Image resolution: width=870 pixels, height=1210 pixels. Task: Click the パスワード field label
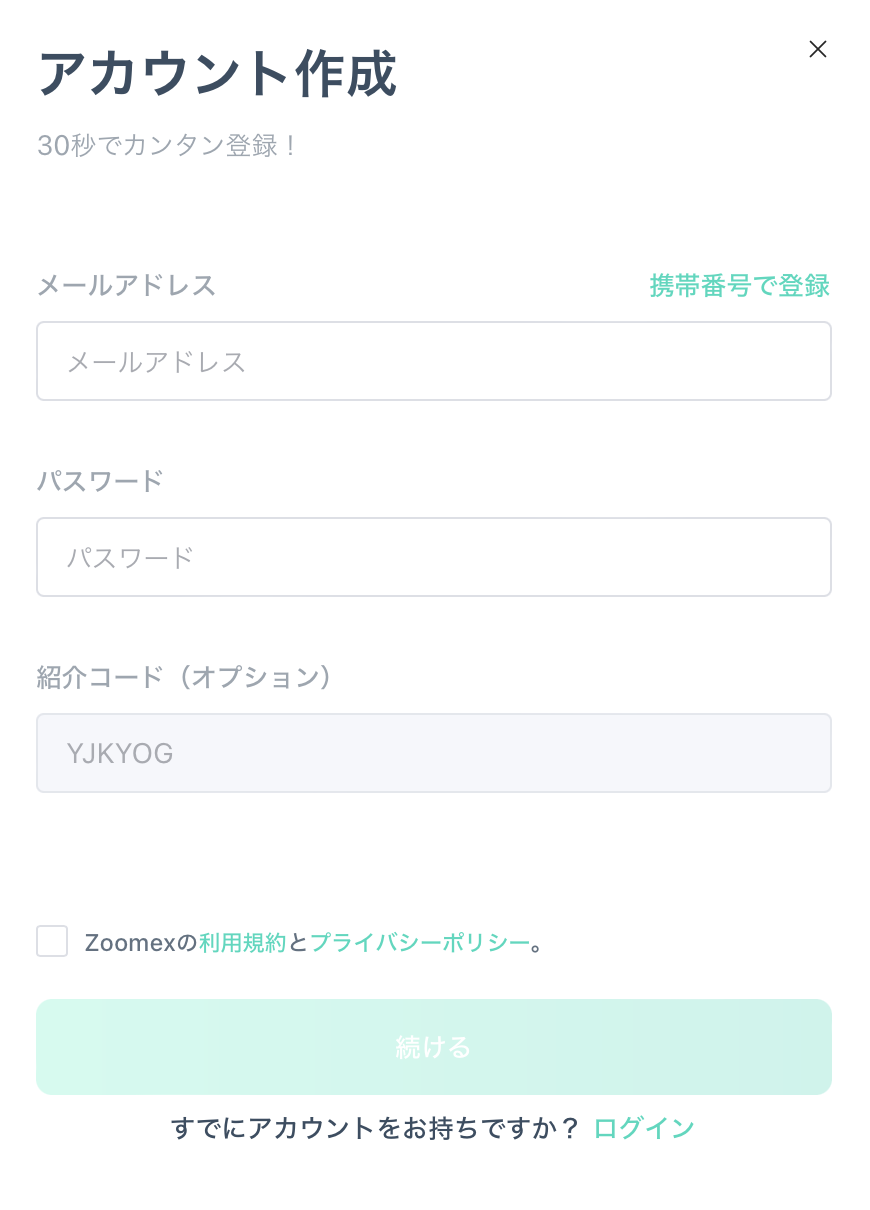tap(100, 481)
